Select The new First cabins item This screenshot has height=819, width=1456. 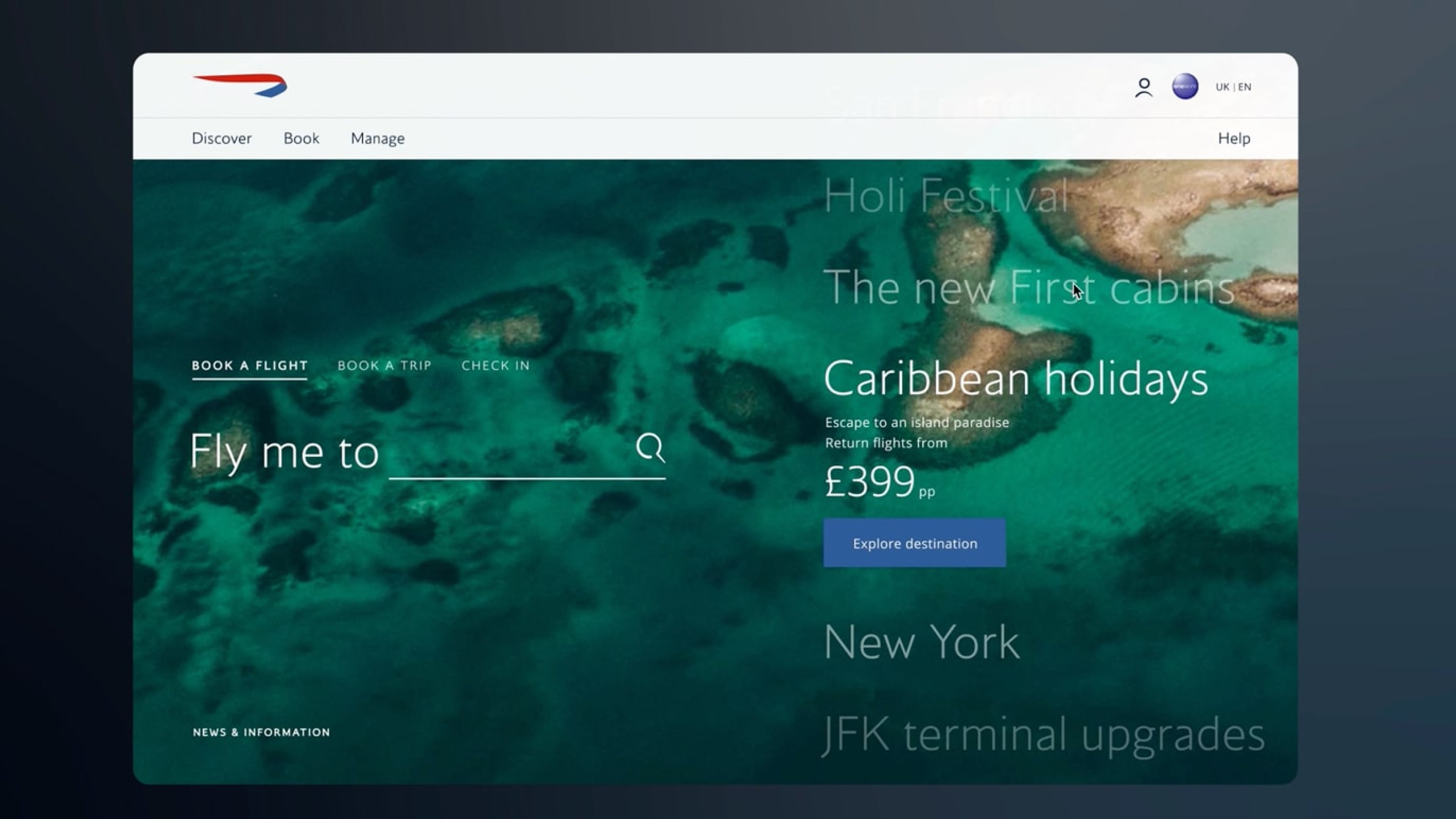[x=1029, y=287]
